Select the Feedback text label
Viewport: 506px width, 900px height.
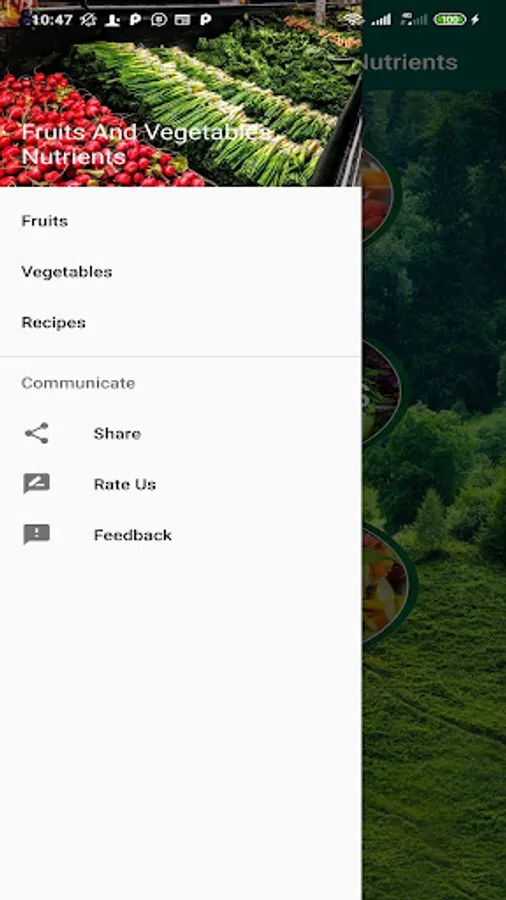click(133, 535)
